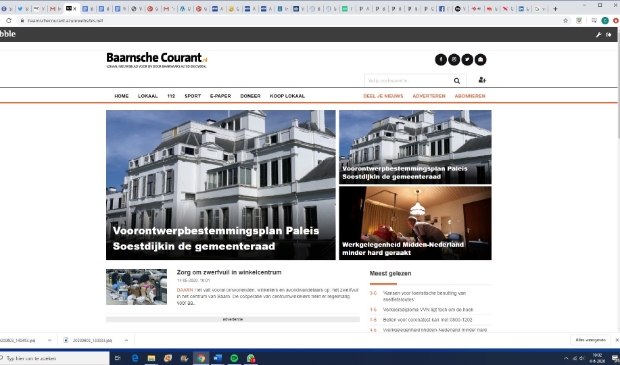Click the taskbar clock and date
This screenshot has width=620, height=365.
click(x=598, y=358)
